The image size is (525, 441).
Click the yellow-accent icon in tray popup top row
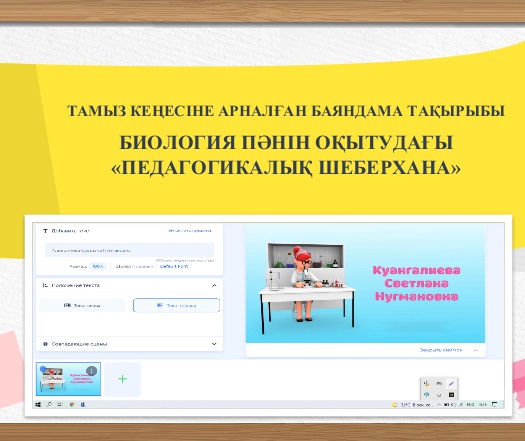click(x=427, y=384)
